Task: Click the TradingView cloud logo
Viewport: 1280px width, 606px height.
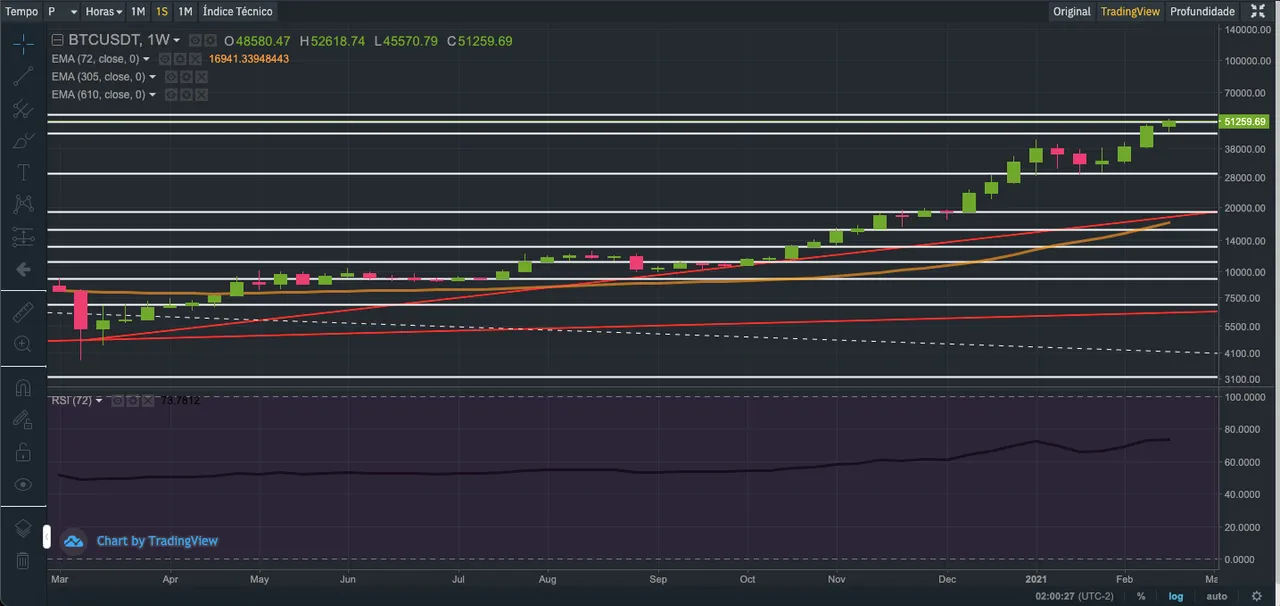Action: (x=74, y=541)
